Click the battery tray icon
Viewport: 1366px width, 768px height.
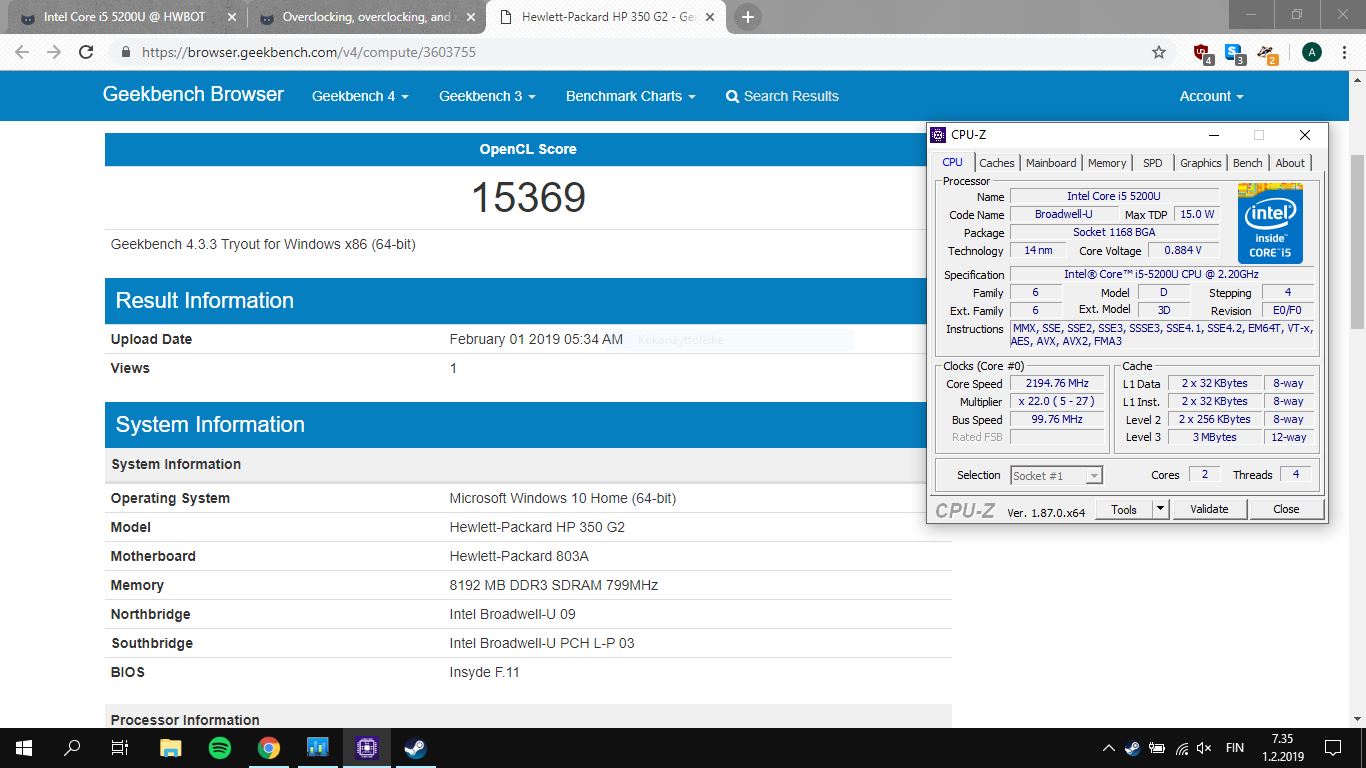tap(1157, 748)
